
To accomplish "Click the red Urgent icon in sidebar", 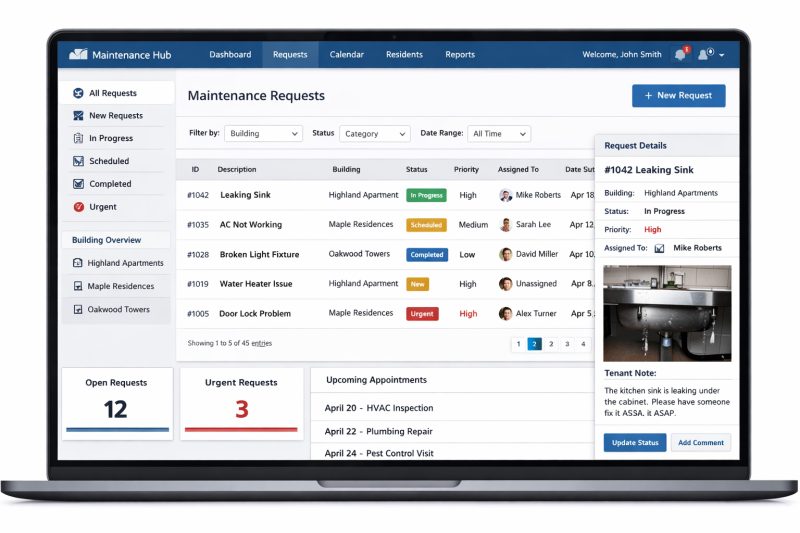I will (x=79, y=207).
